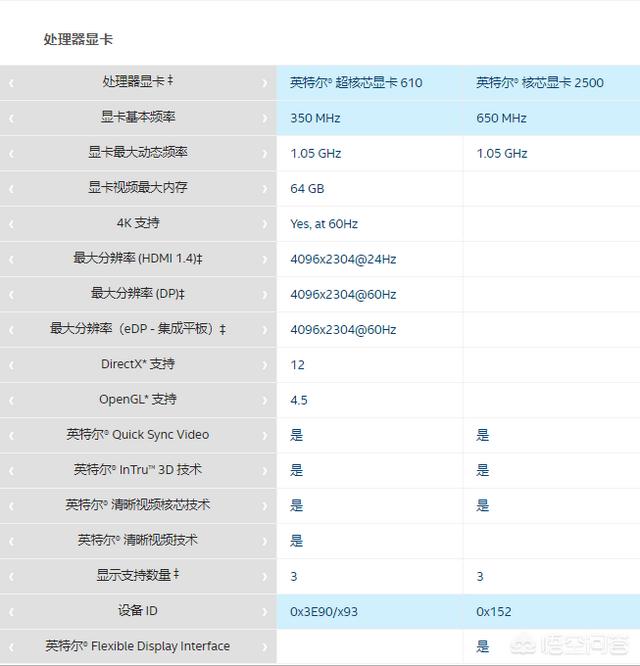
Task: Open the 最大分辨率 (HDMI 1.4) label
Action: click(138, 258)
